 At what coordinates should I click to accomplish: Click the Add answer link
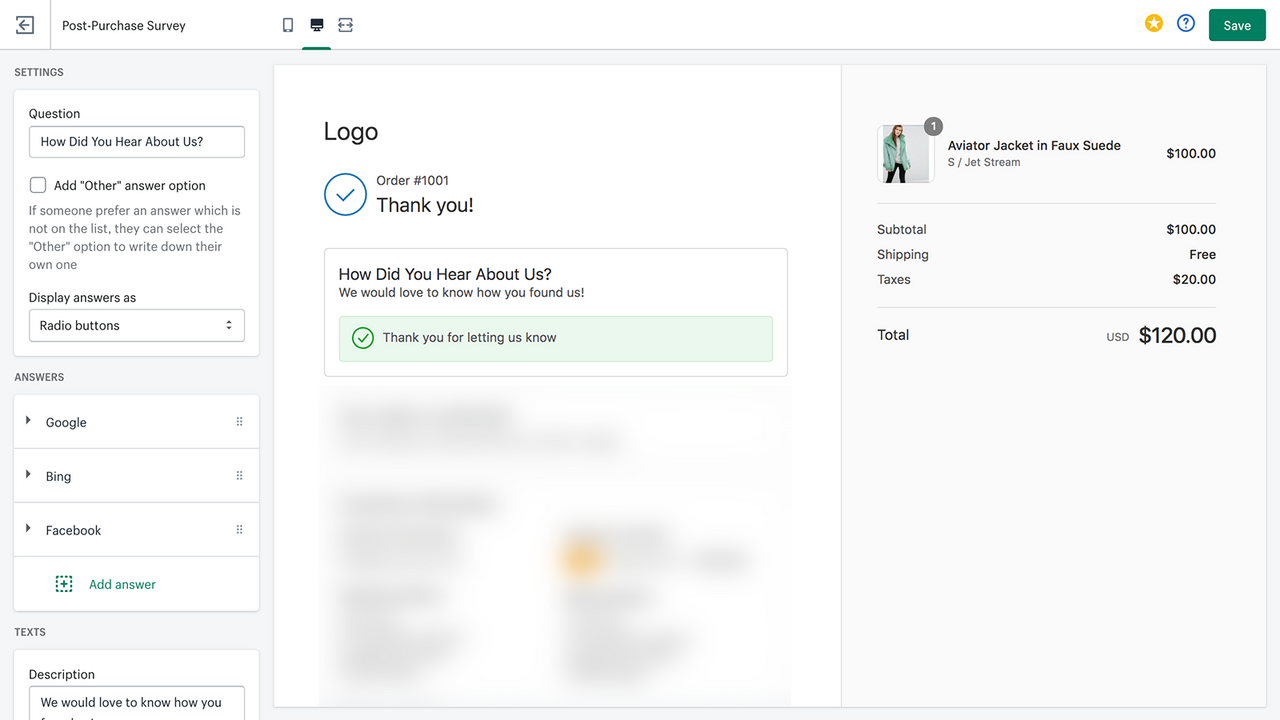click(x=122, y=584)
